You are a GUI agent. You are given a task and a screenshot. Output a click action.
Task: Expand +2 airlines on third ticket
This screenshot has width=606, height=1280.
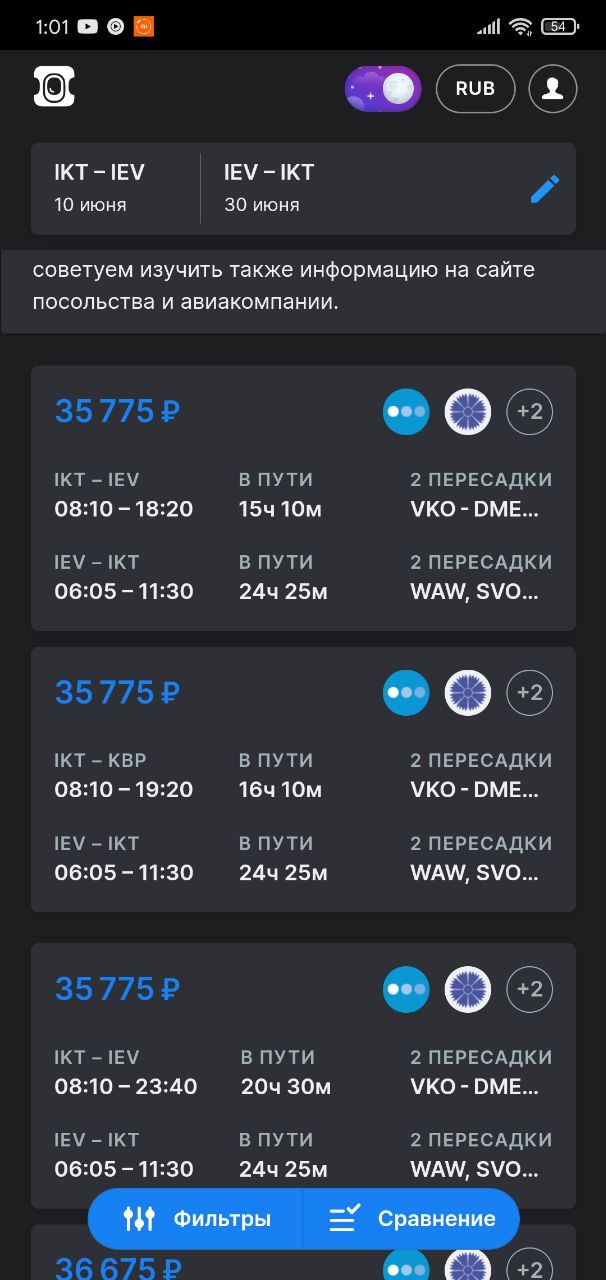click(x=529, y=989)
